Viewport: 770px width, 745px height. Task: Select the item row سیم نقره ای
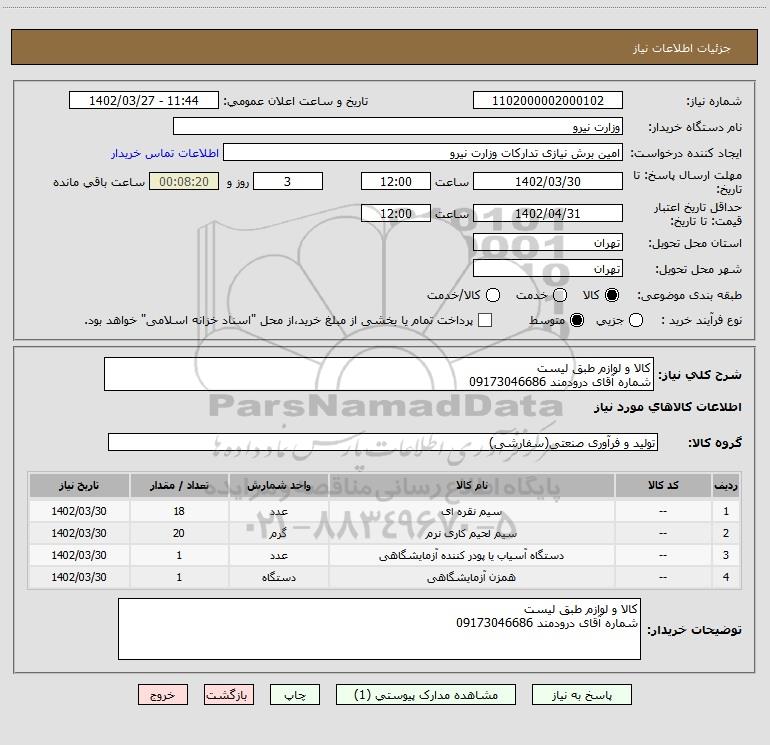pyautogui.click(x=385, y=511)
